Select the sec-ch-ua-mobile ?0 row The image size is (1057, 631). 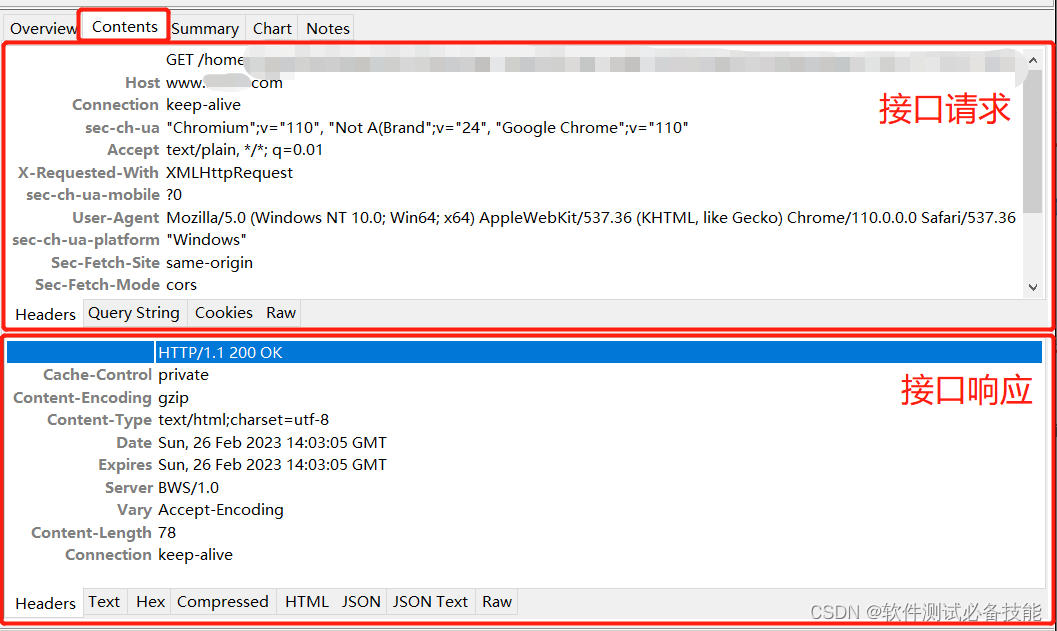point(514,195)
